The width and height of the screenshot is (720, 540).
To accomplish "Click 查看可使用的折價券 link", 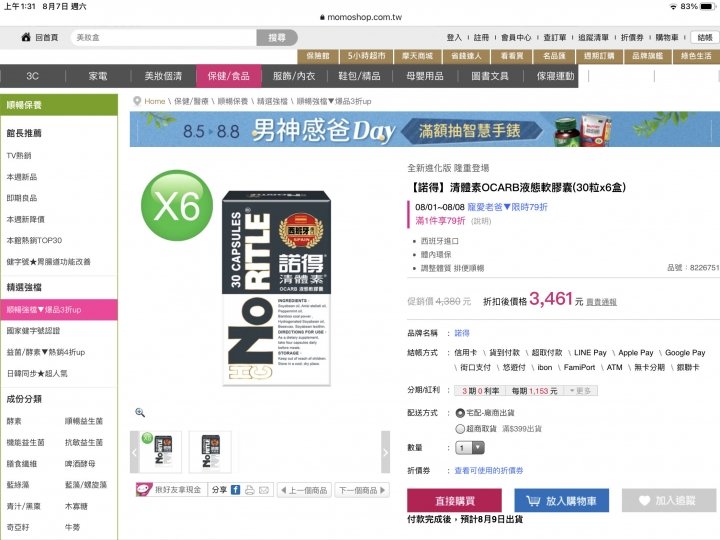I will click(489, 470).
